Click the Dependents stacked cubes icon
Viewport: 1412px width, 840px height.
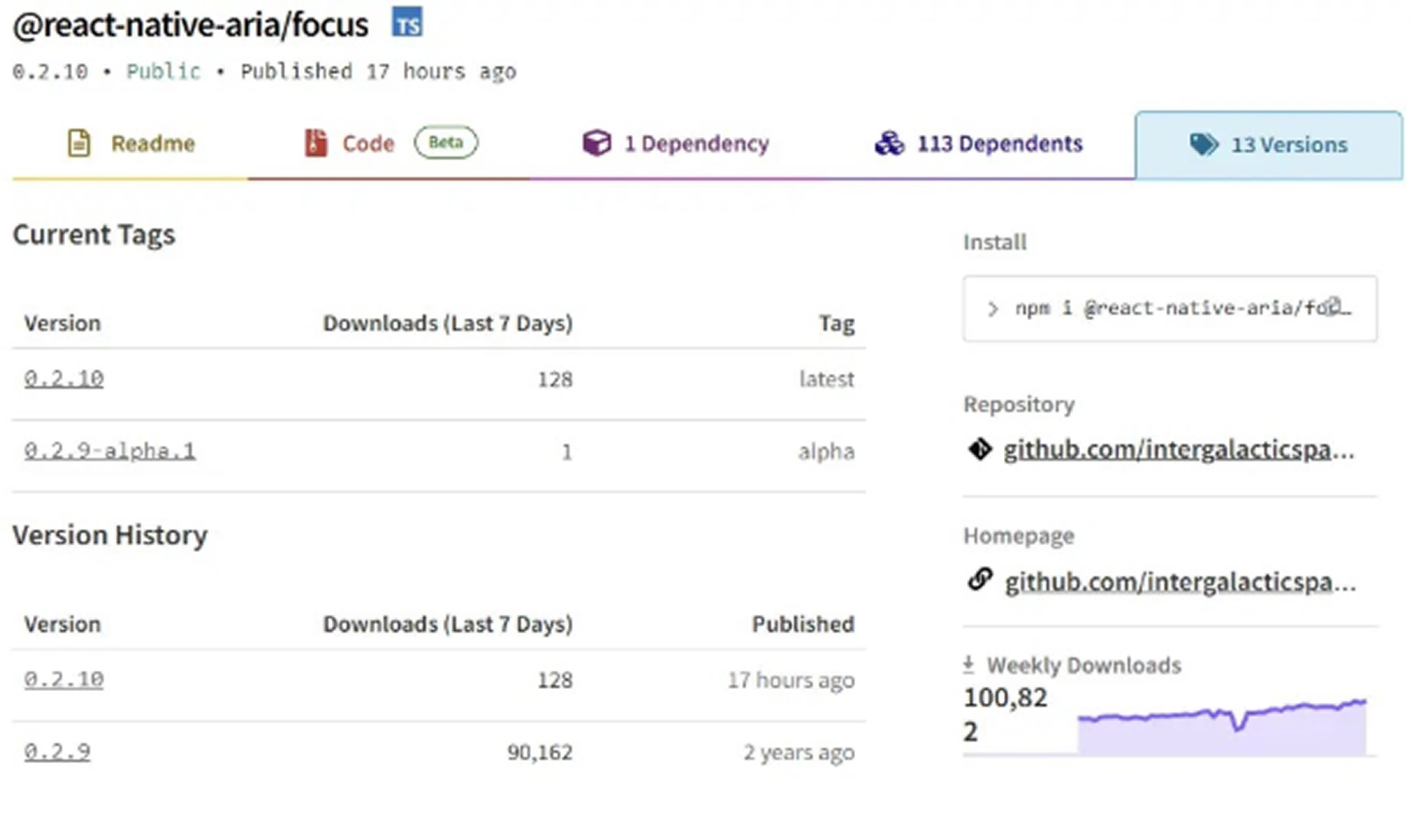coord(889,143)
